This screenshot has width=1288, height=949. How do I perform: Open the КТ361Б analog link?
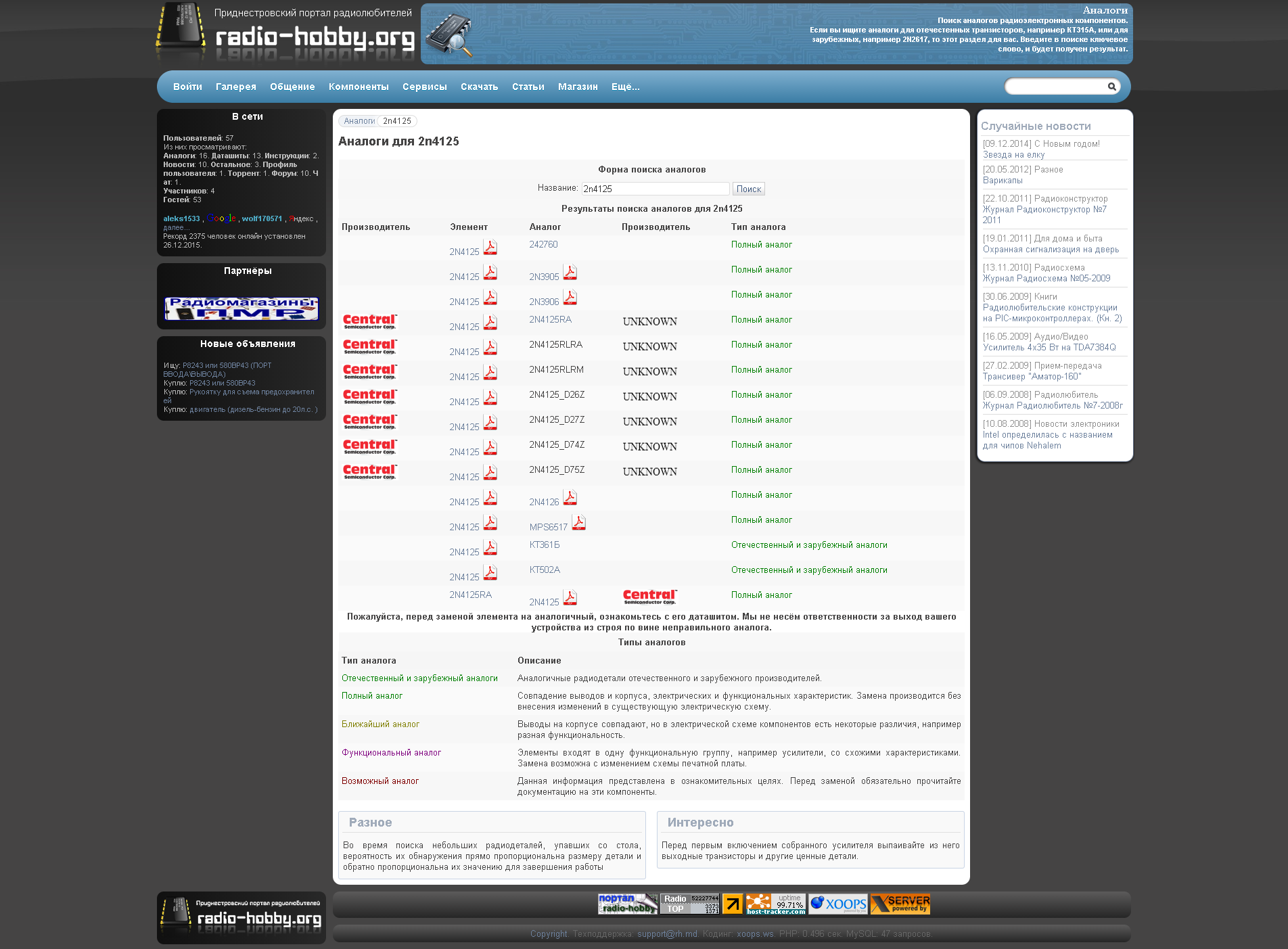pyautogui.click(x=544, y=545)
